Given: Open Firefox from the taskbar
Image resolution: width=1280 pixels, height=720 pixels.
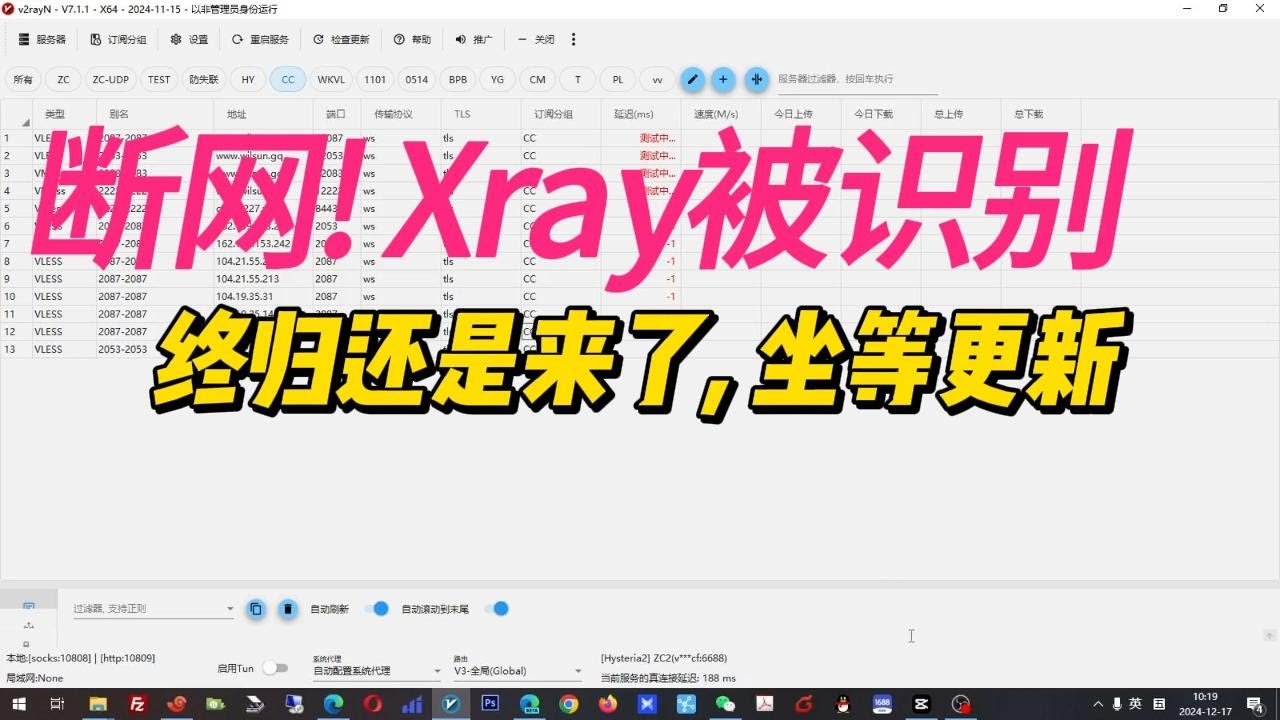Looking at the screenshot, I should tap(608, 704).
